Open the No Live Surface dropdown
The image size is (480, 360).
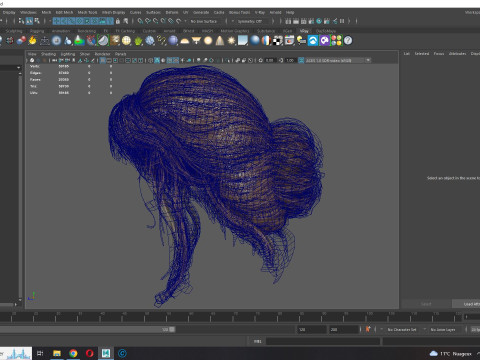click(x=204, y=21)
